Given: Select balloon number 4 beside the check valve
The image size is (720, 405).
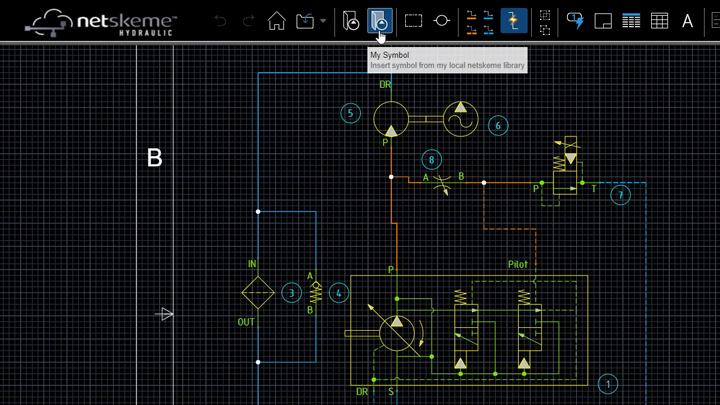Looking at the screenshot, I should [339, 293].
